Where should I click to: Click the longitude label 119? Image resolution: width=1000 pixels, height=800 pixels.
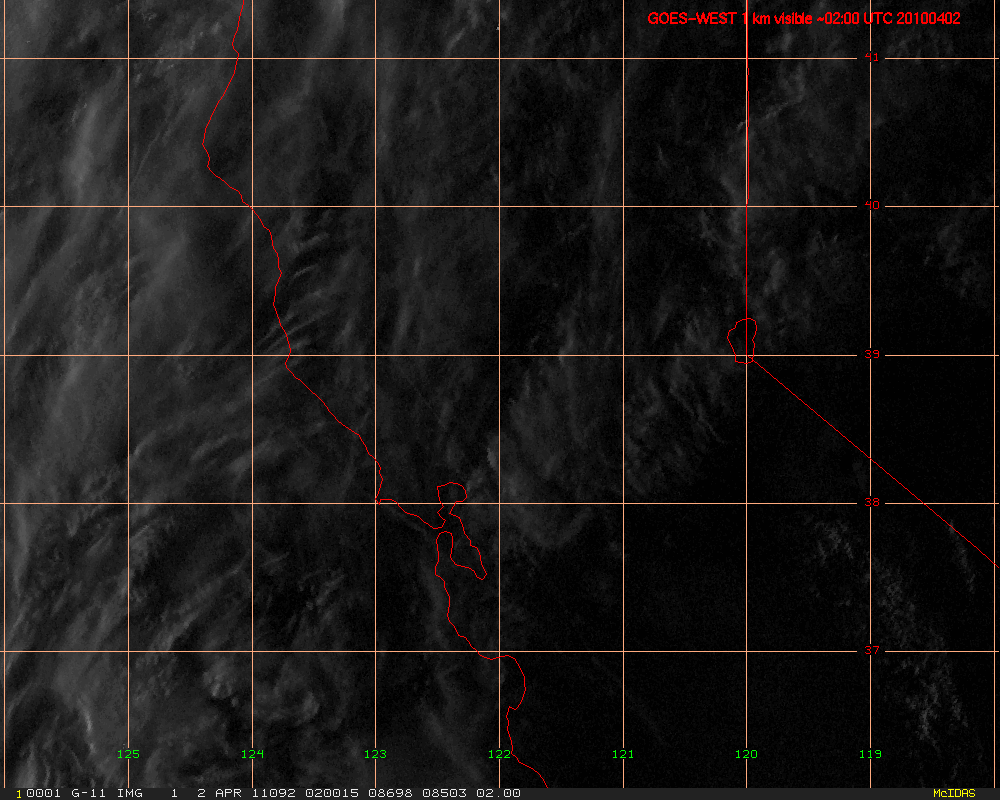point(870,754)
